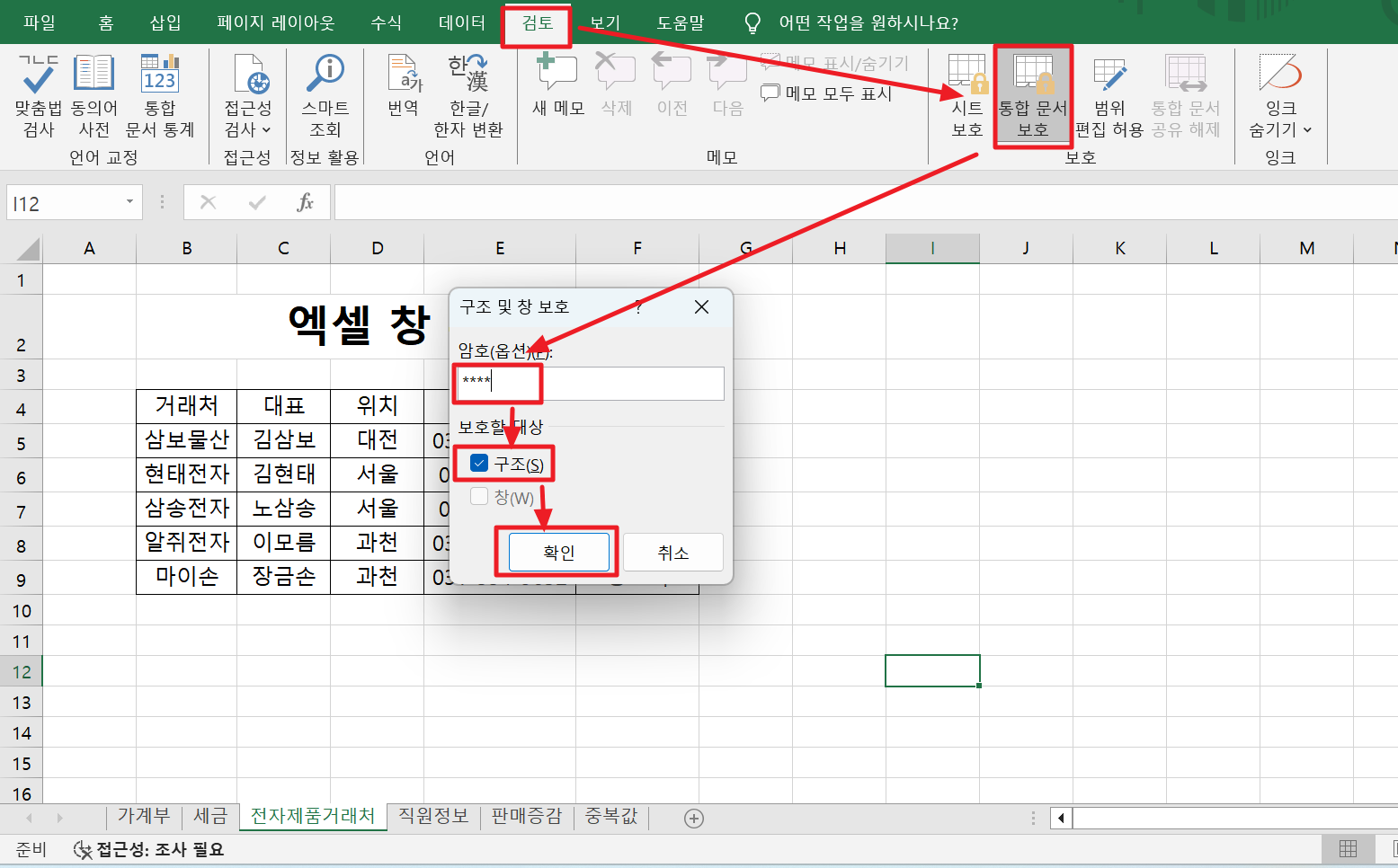Switch to the 보기 ribbon tab

click(x=603, y=22)
